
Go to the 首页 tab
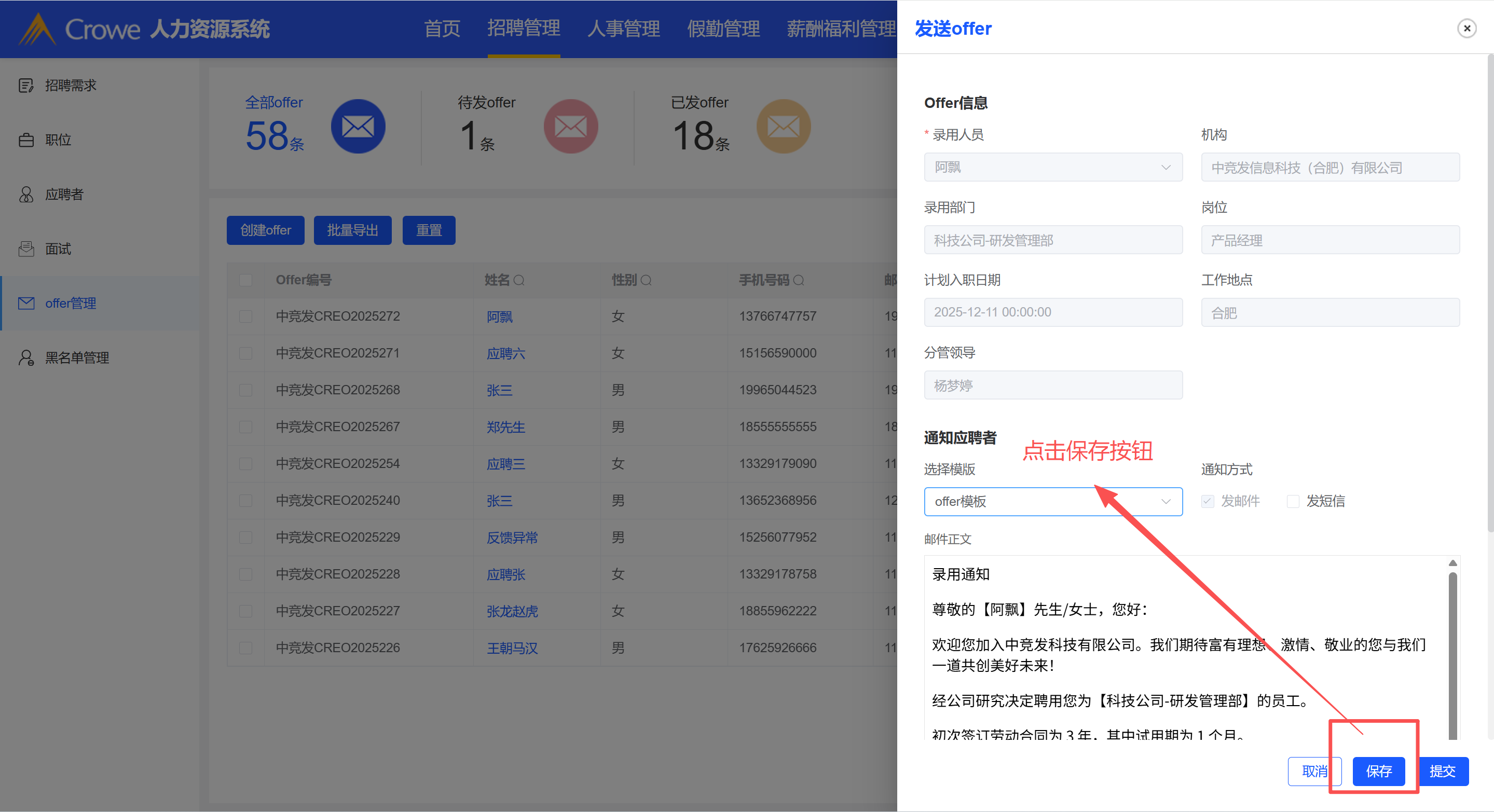tap(442, 28)
